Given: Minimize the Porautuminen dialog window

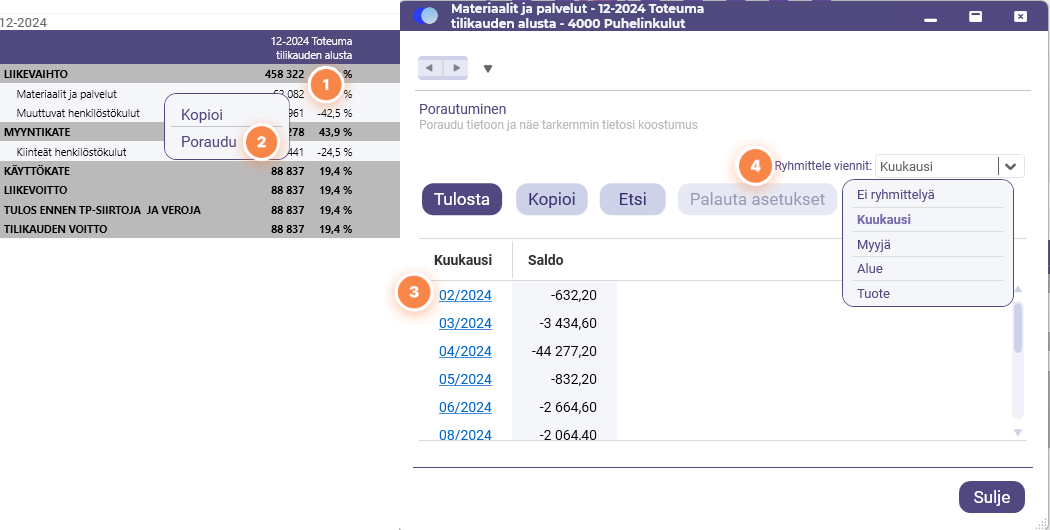Looking at the screenshot, I should tap(930, 18).
